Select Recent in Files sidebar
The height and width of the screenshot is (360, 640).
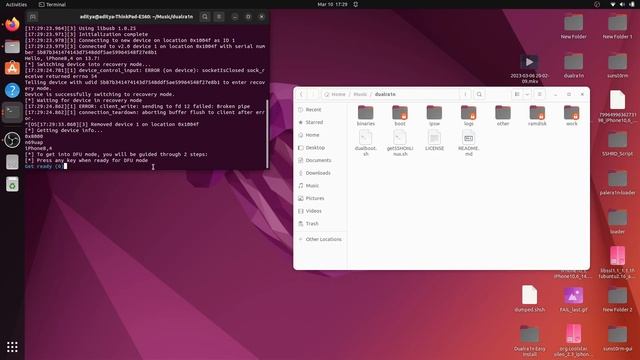point(320,110)
